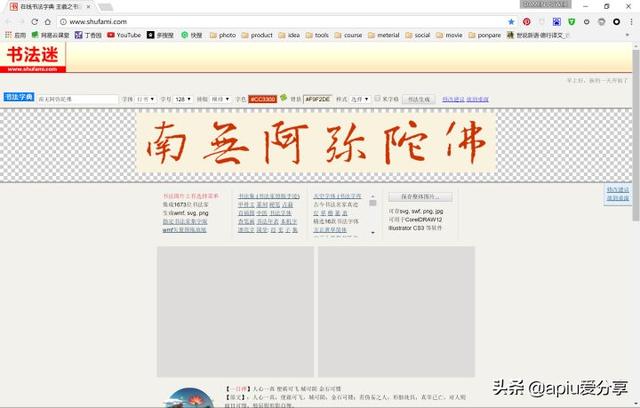This screenshot has height=408, width=640.
Task: Reload the page with refresh icon
Action: [35, 22]
